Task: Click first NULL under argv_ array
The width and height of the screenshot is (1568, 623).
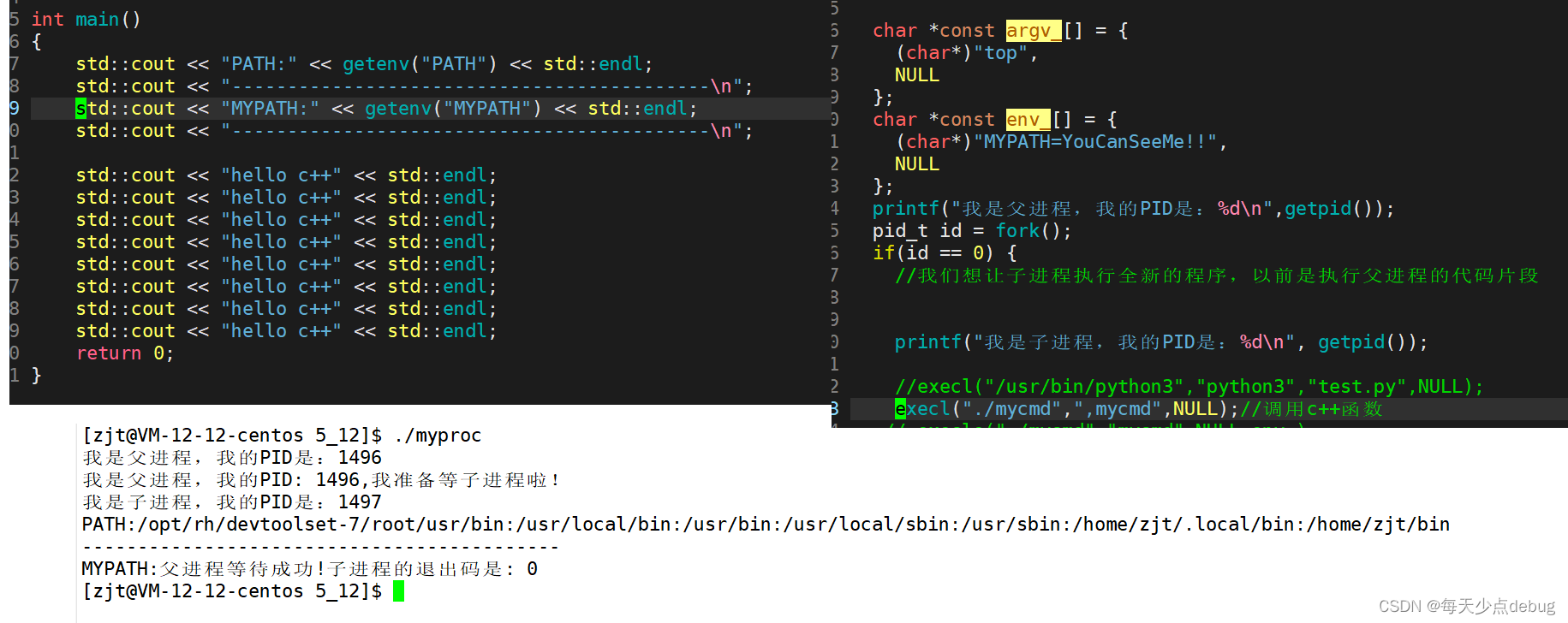Action: (917, 75)
